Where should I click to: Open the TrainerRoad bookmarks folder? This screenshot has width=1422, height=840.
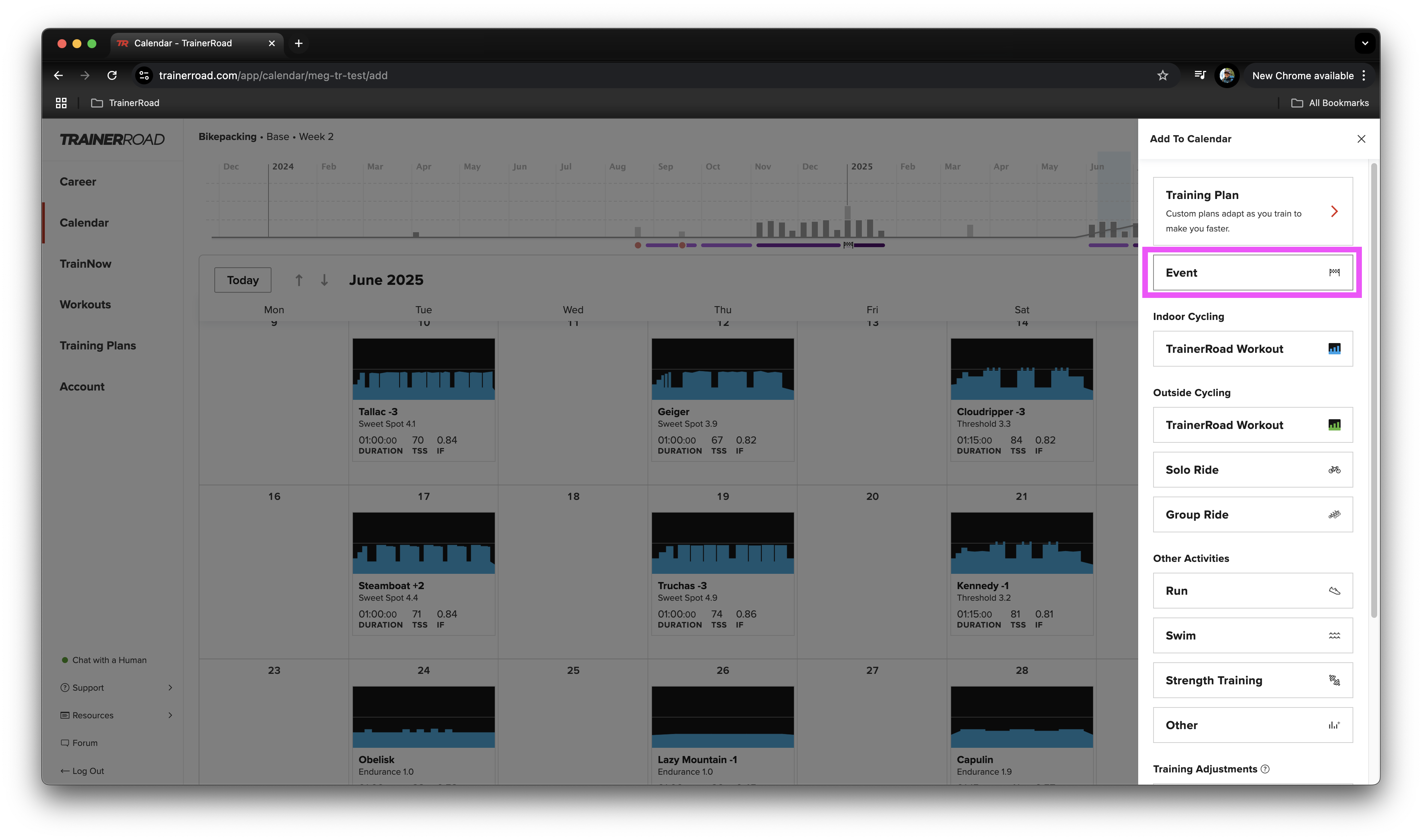click(126, 103)
